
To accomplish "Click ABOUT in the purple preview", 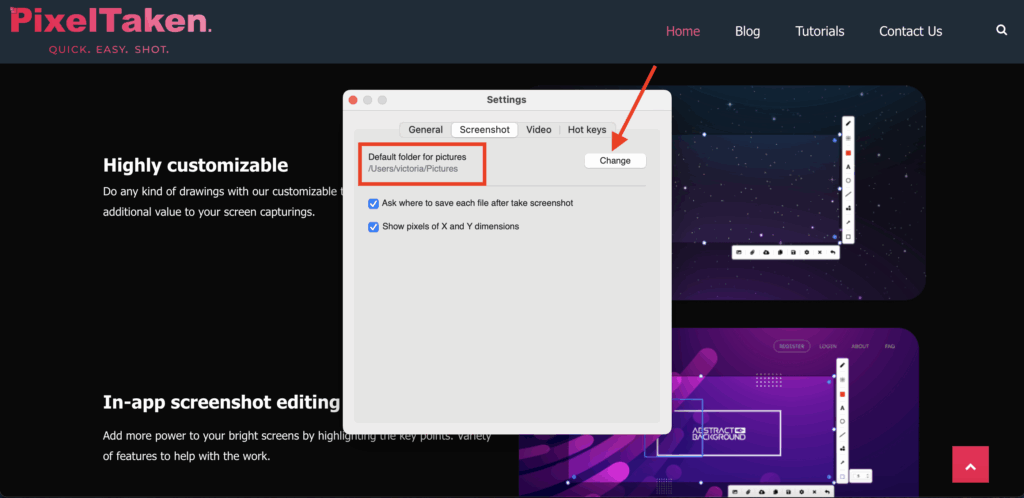I will point(859,347).
